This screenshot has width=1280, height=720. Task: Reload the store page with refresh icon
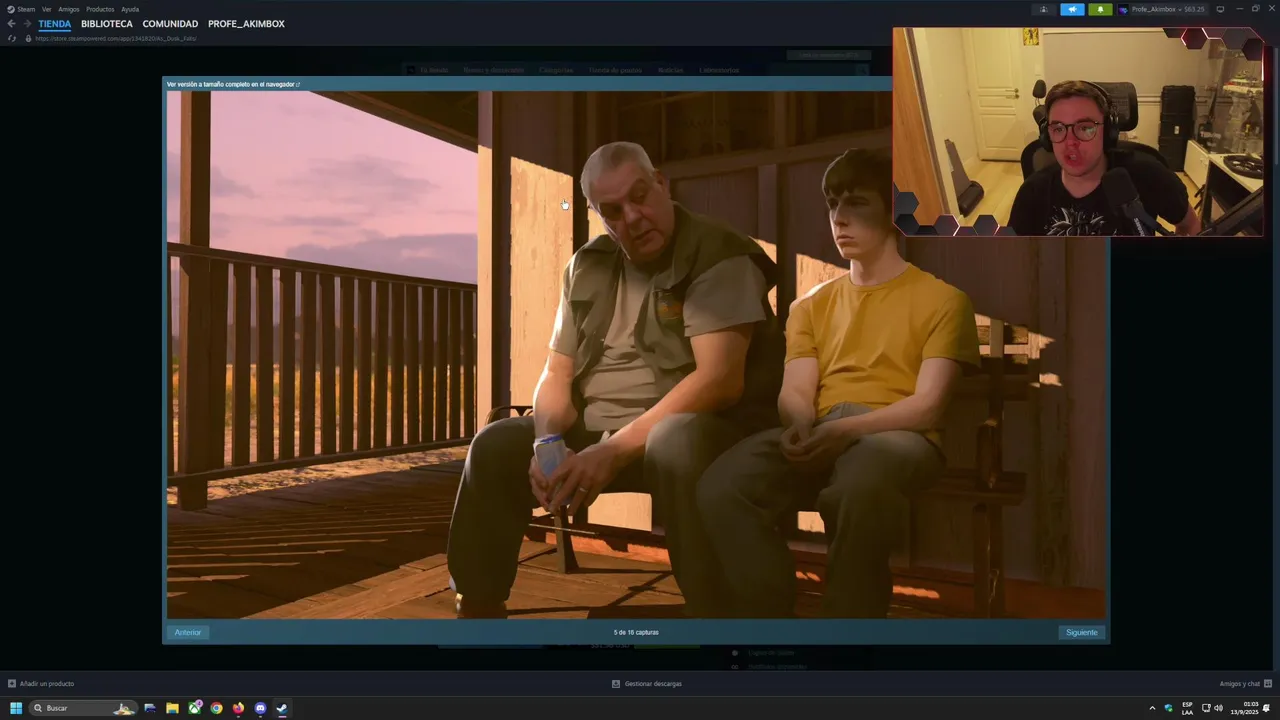pos(12,38)
